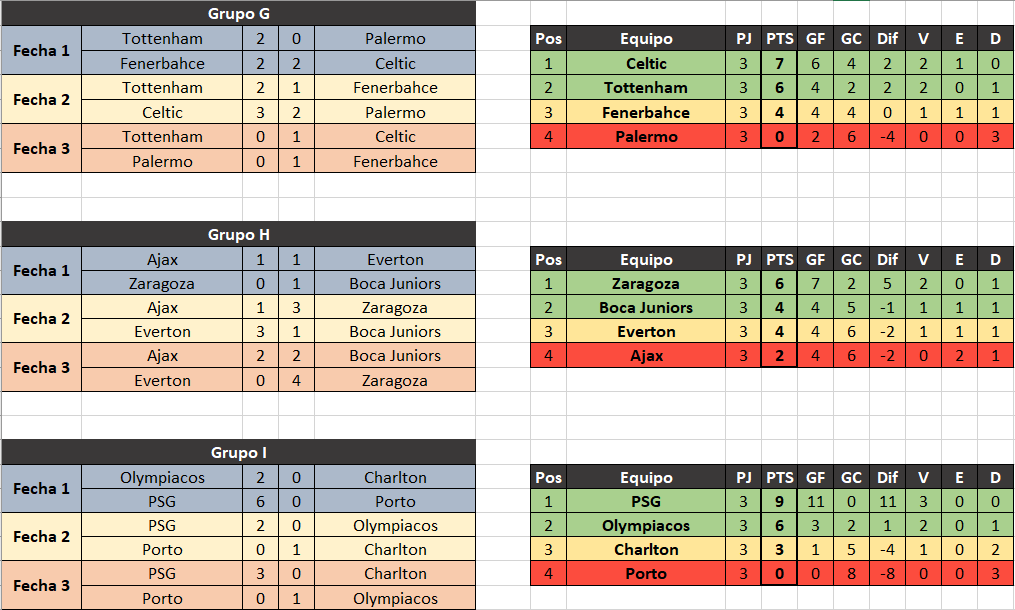Image resolution: width=1015 pixels, height=610 pixels.
Task: Click Fenerbahce in Grupo G standings
Action: click(x=646, y=113)
